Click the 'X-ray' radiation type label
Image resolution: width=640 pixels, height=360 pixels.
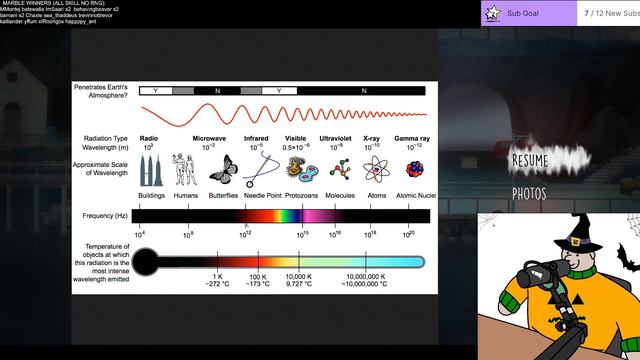point(371,139)
